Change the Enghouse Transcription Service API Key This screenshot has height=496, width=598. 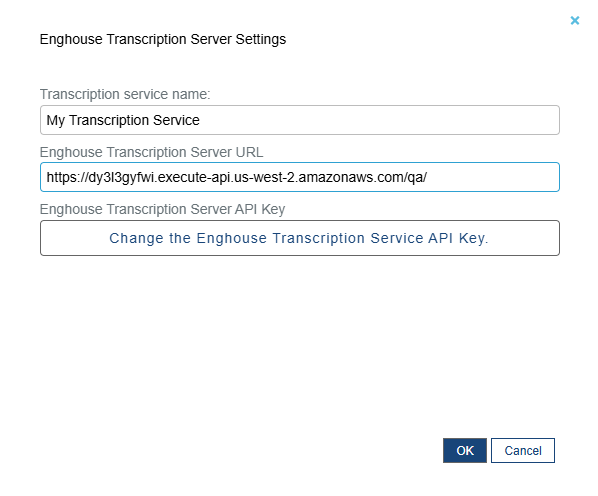[x=300, y=238]
